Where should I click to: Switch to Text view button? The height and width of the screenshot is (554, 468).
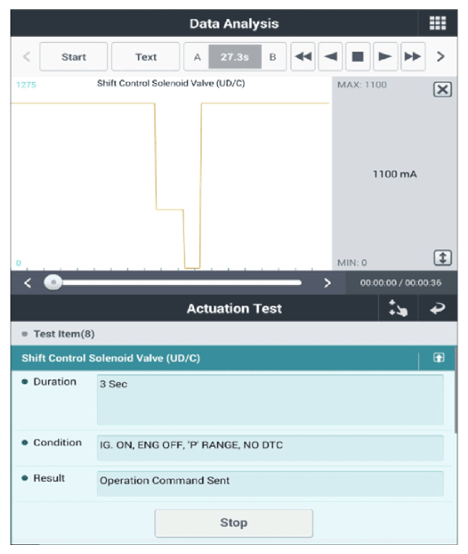[x=146, y=57]
